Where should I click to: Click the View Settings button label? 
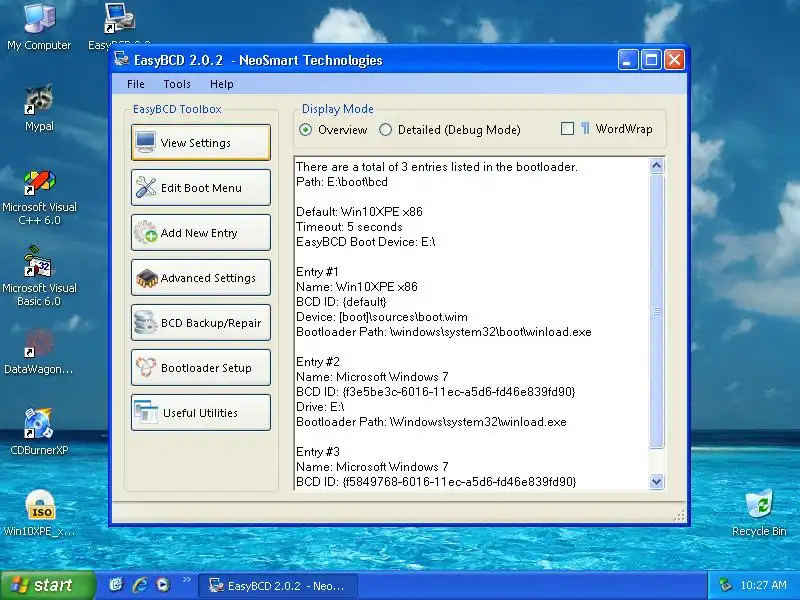(195, 143)
